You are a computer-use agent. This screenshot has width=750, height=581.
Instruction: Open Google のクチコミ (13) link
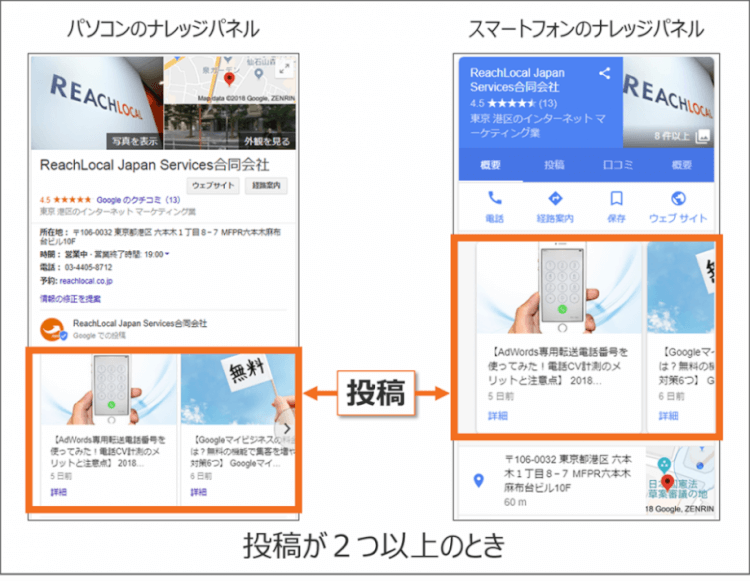138,200
